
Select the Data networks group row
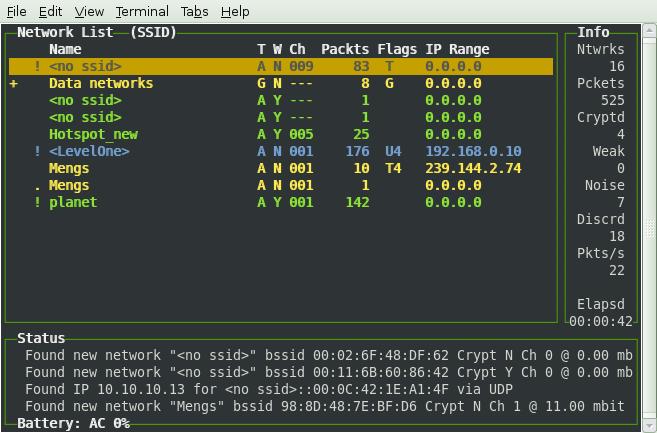(101, 84)
